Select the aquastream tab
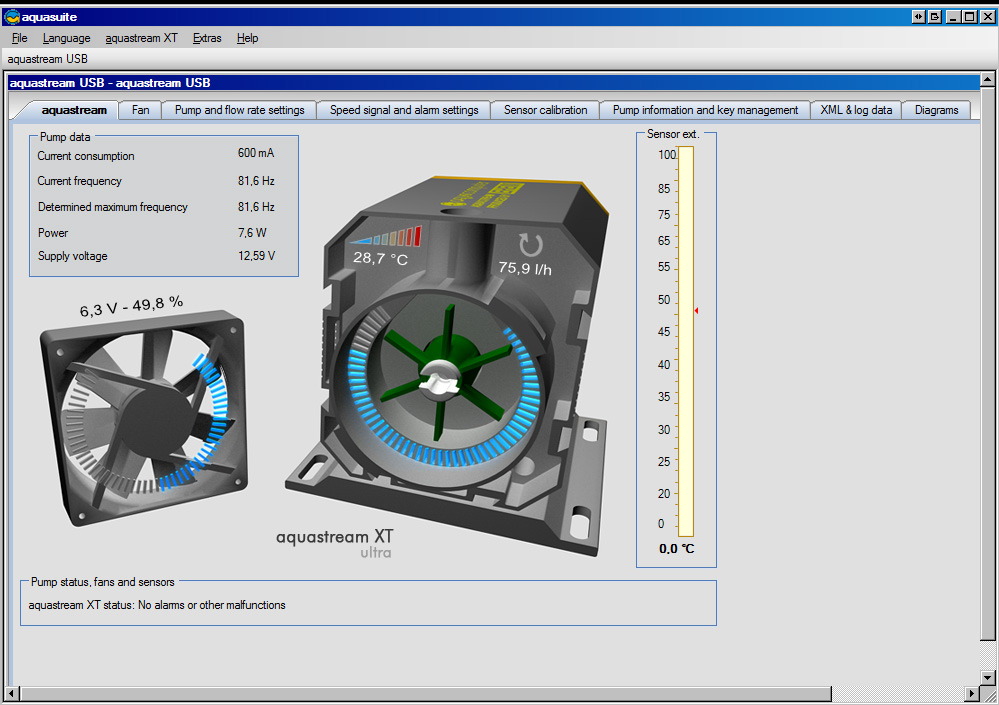Screen dimensions: 999x705 pos(74,110)
